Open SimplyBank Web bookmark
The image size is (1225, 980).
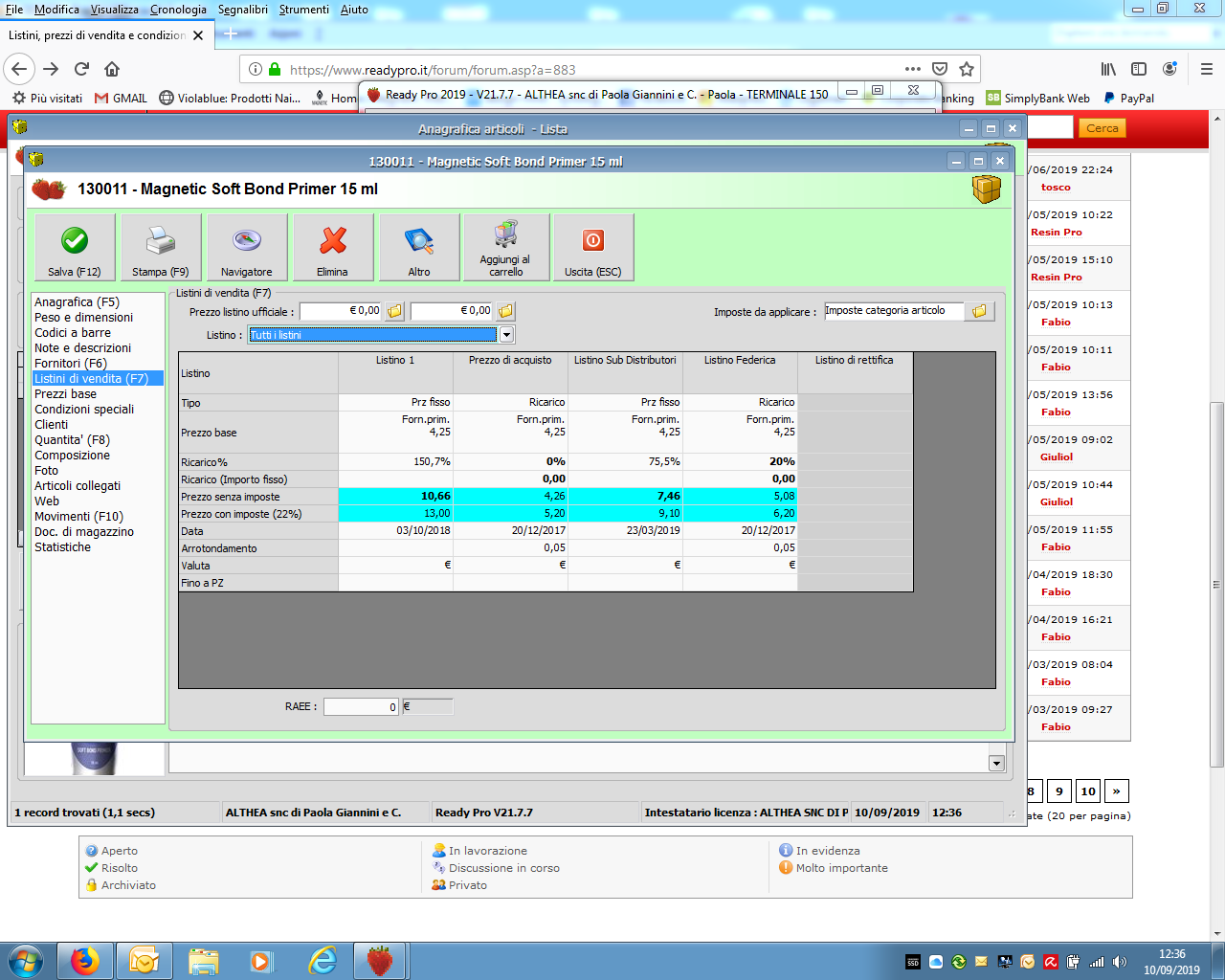point(1037,98)
